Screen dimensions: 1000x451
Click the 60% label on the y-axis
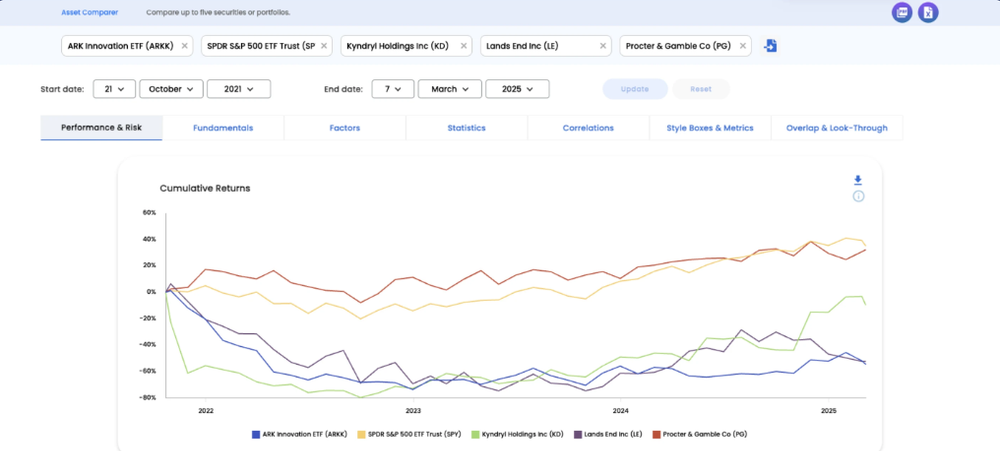[x=149, y=212]
